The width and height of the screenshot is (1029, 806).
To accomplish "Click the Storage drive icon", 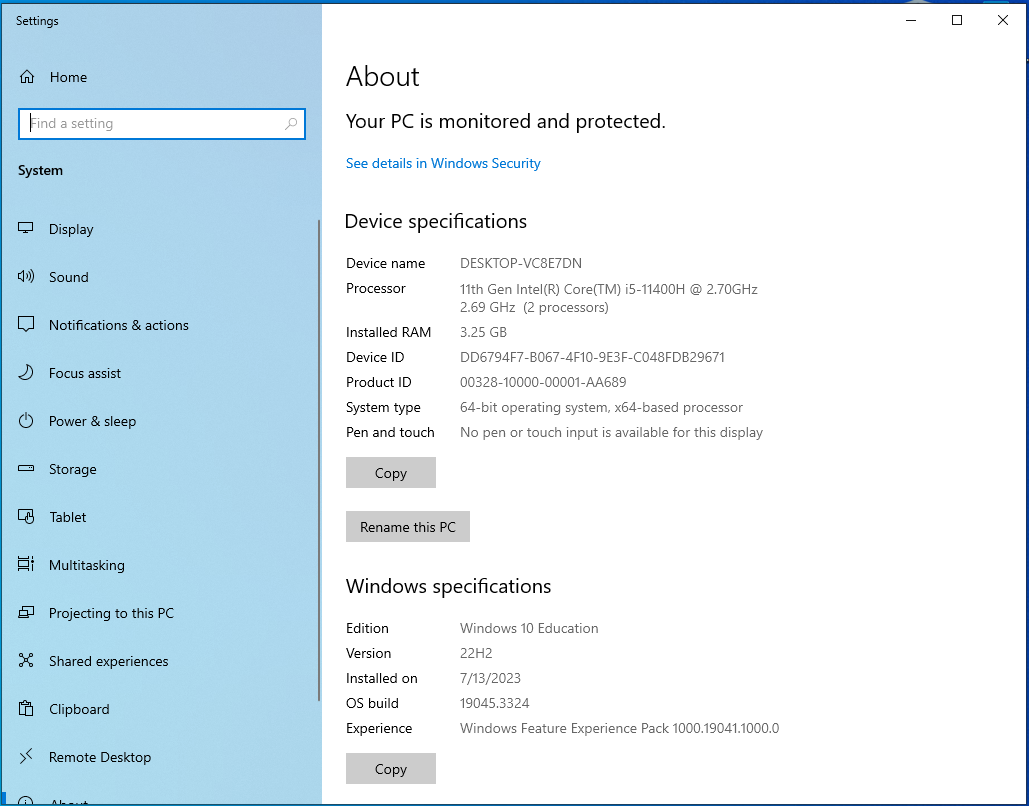I will [27, 469].
